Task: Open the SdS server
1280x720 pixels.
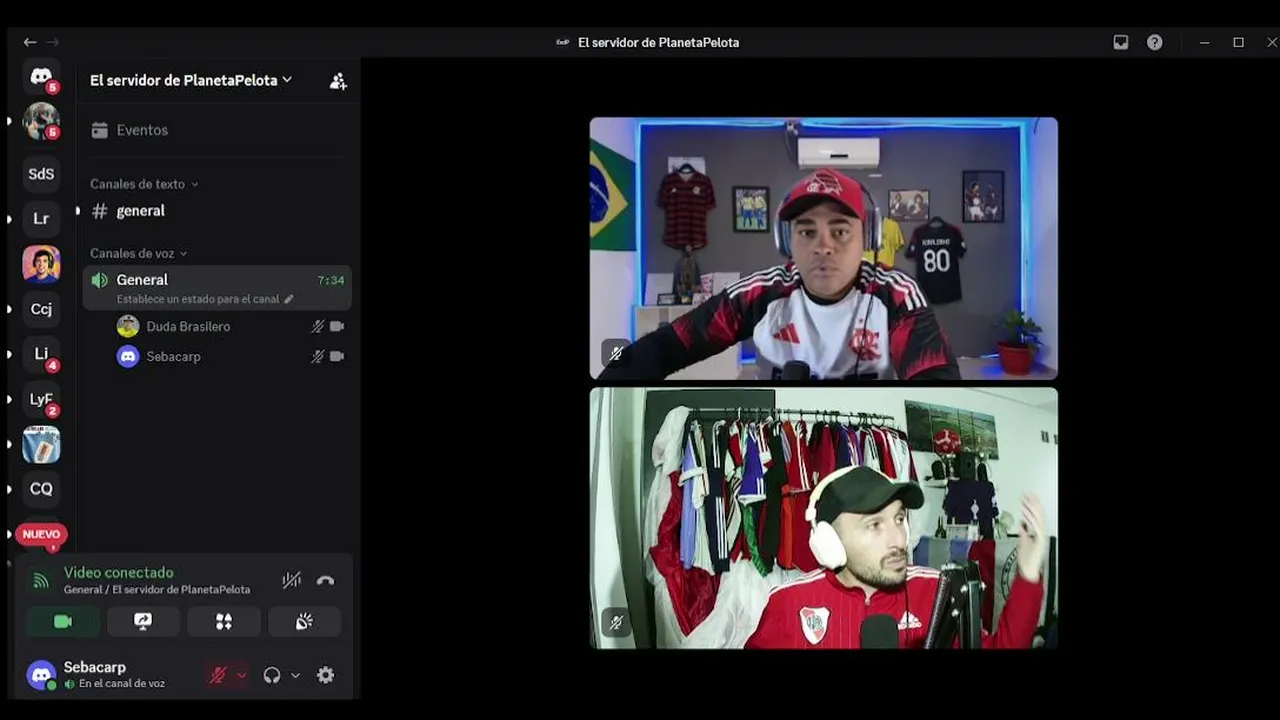Action: tap(41, 174)
